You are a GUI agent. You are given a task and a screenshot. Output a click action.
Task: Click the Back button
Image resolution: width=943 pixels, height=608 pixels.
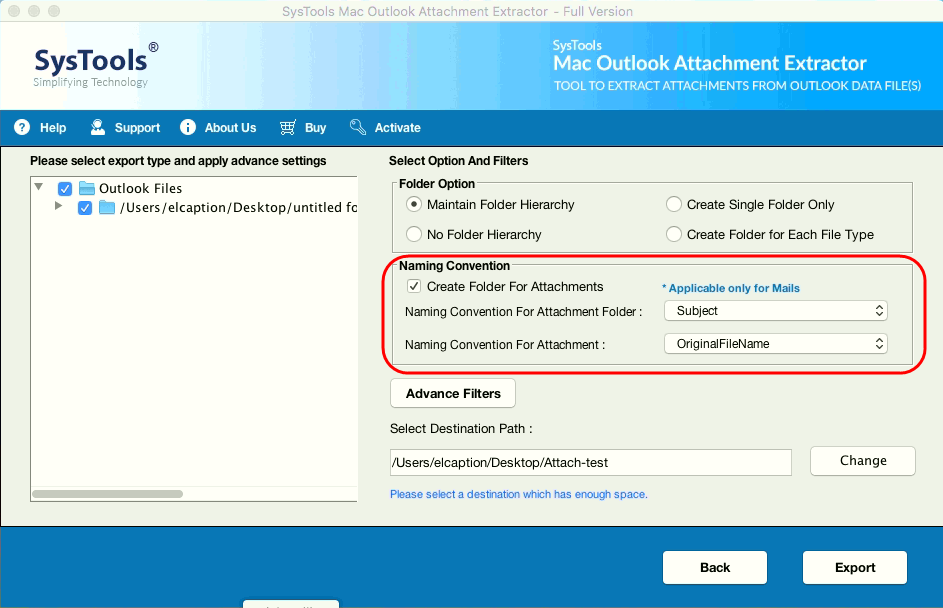coord(714,568)
